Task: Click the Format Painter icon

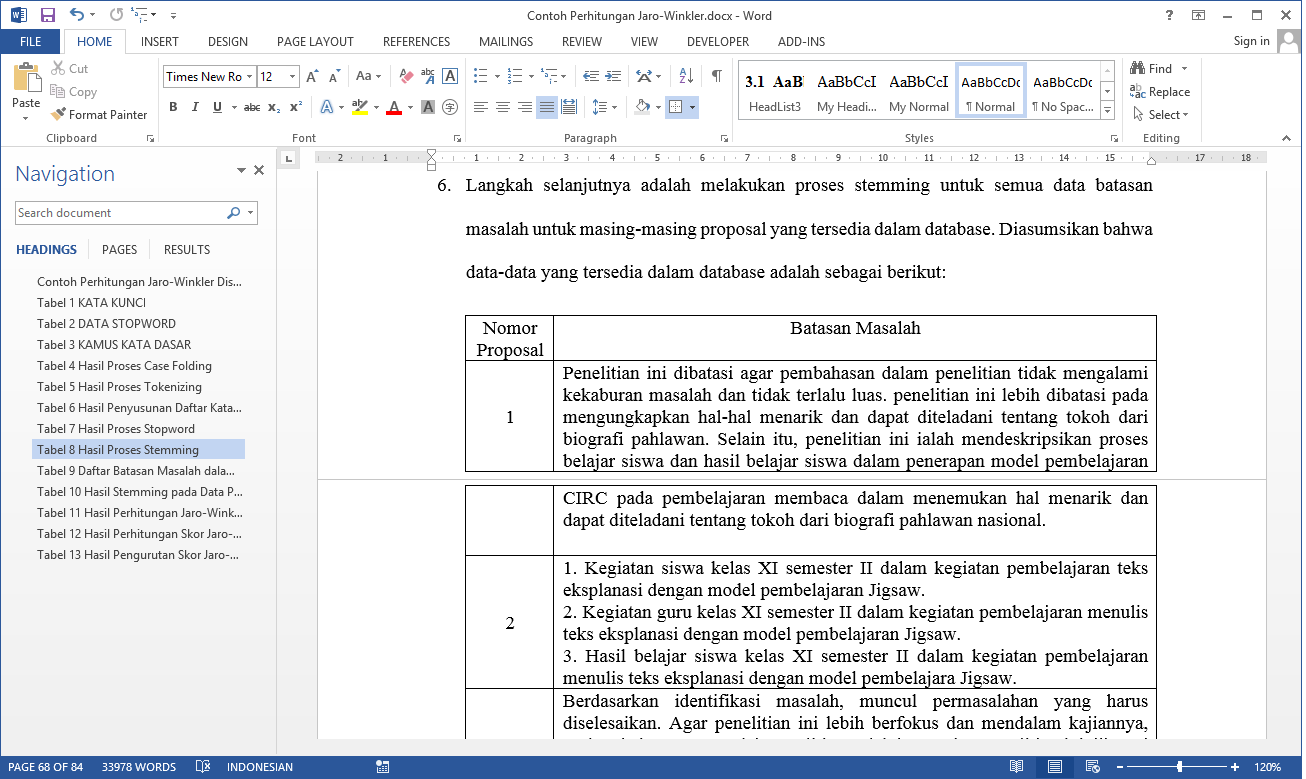Action: [59, 115]
